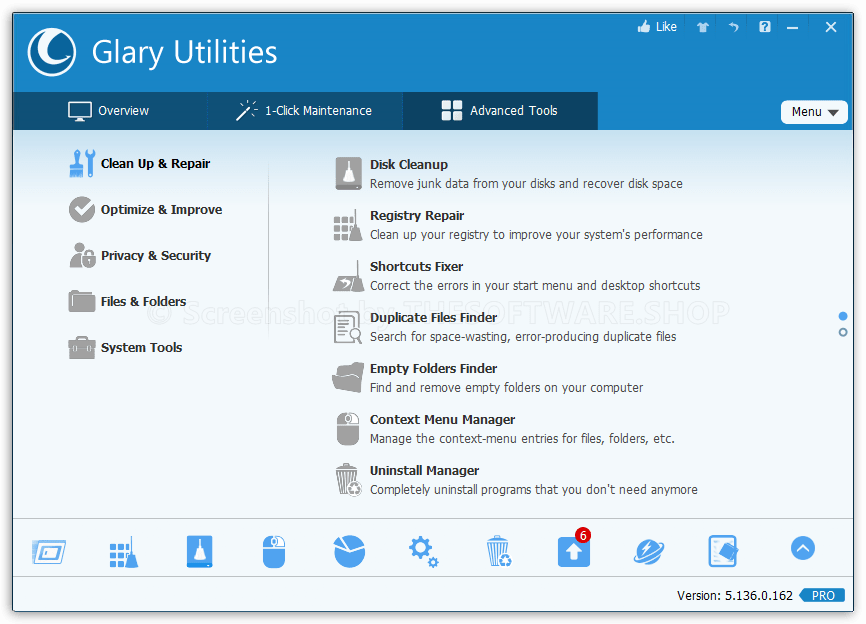The width and height of the screenshot is (866, 624).
Task: Open the pie chart disk analysis icon
Action: (x=350, y=551)
